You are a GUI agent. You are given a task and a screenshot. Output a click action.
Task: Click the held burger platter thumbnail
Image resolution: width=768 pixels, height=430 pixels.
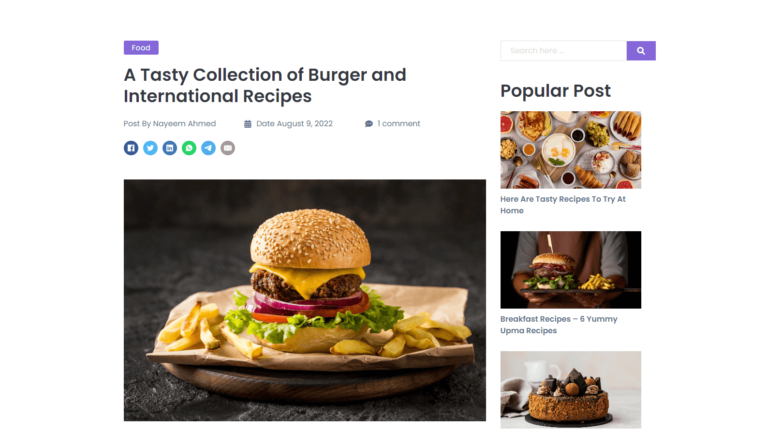click(x=571, y=270)
